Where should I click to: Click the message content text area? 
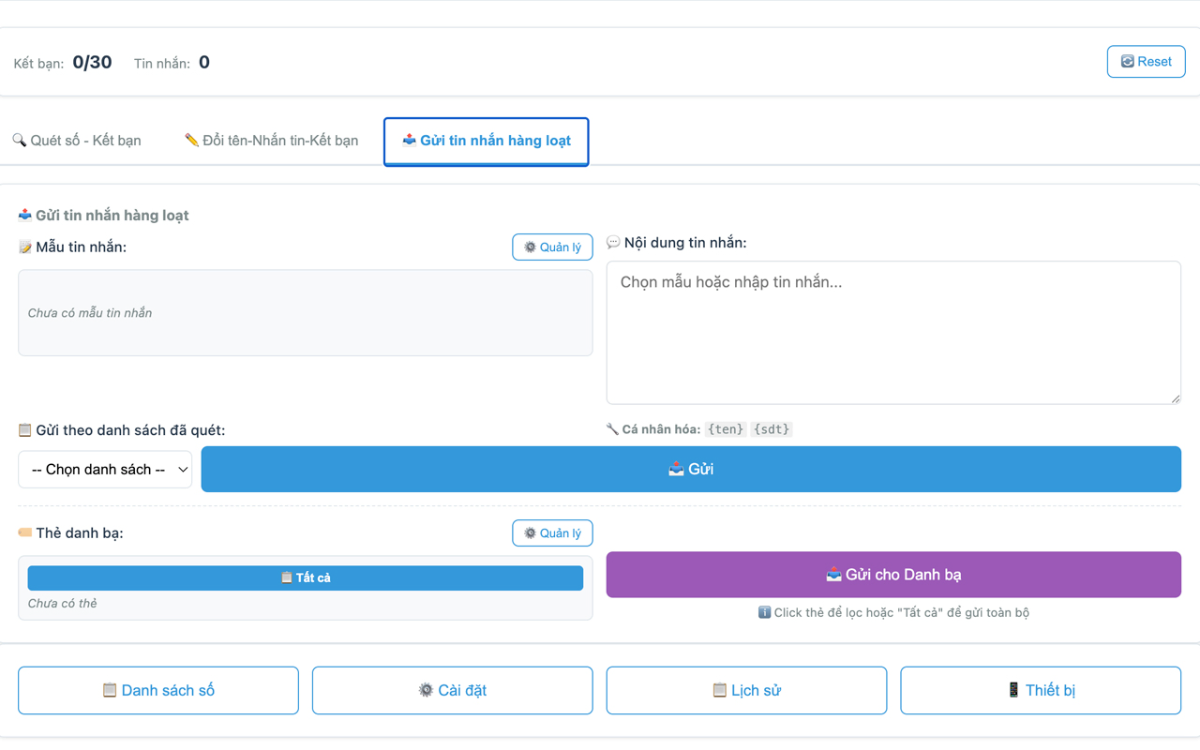893,330
